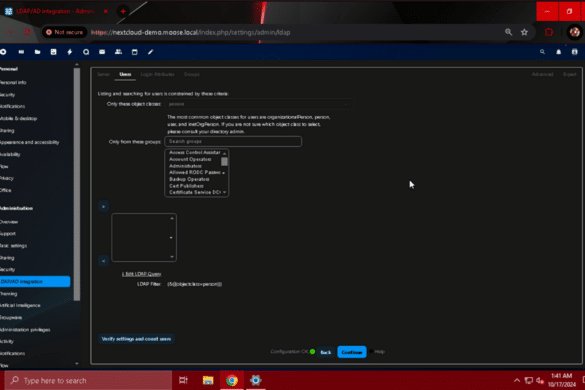Image resolution: width=585 pixels, height=390 pixels.
Task: Open the Mail envelope icon
Action: coord(102,52)
